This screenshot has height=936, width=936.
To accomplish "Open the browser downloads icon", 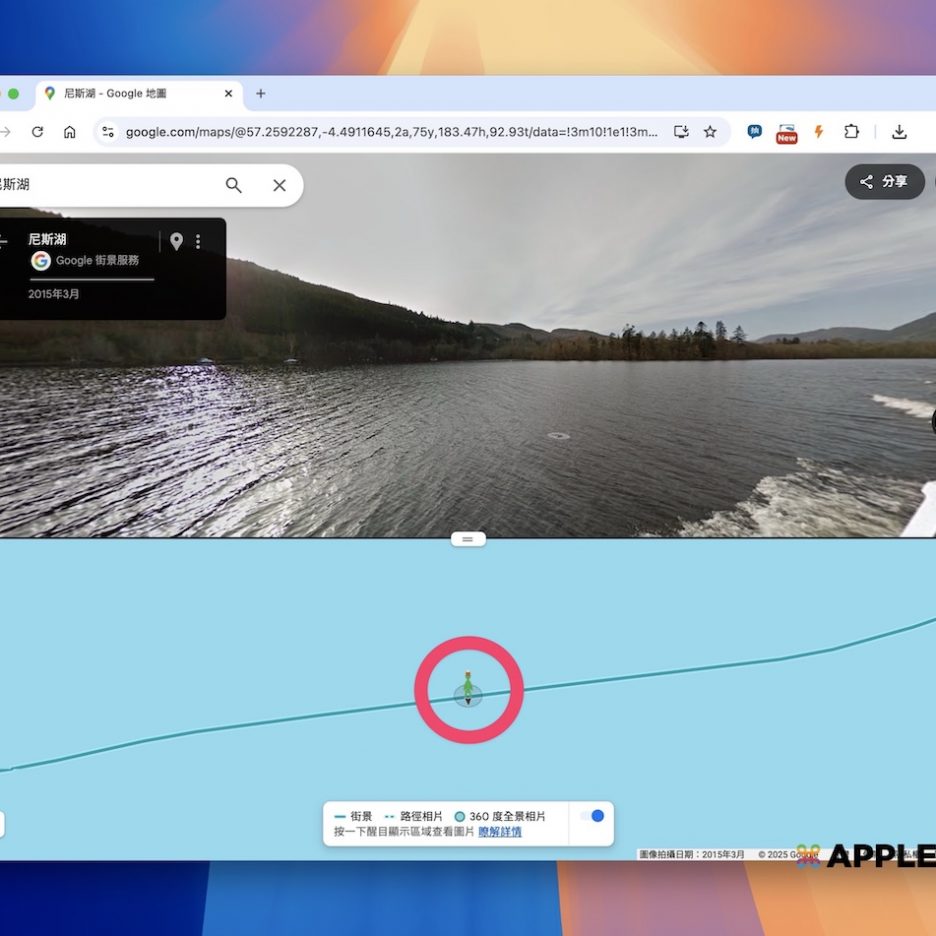I will click(899, 132).
